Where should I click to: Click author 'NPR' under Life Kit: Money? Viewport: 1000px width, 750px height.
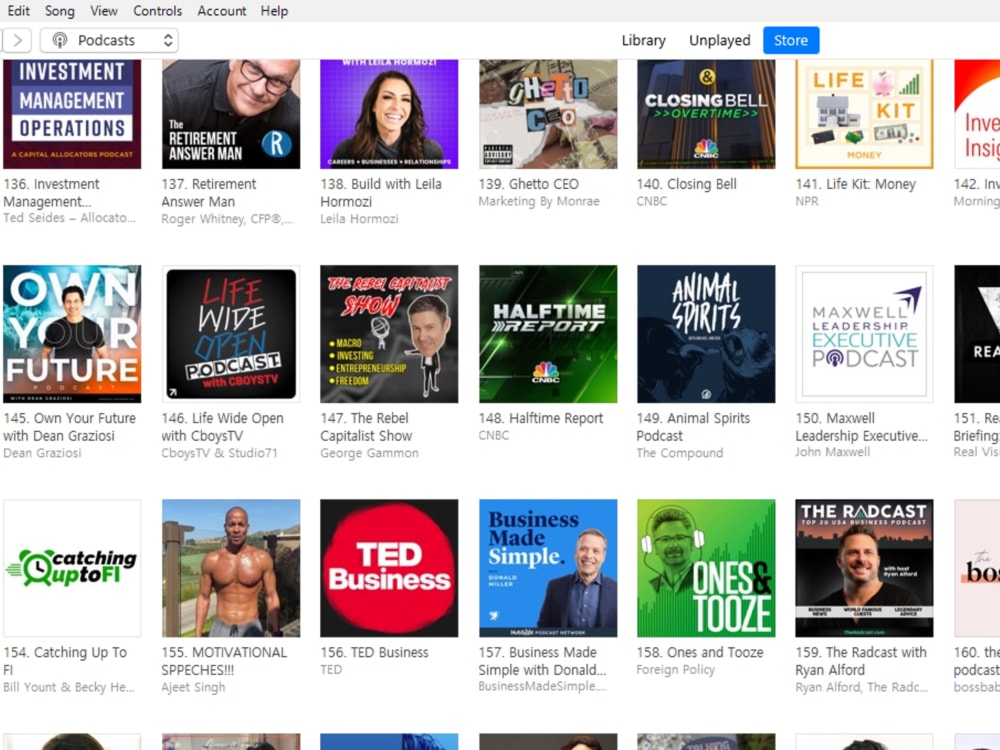pyautogui.click(x=807, y=202)
